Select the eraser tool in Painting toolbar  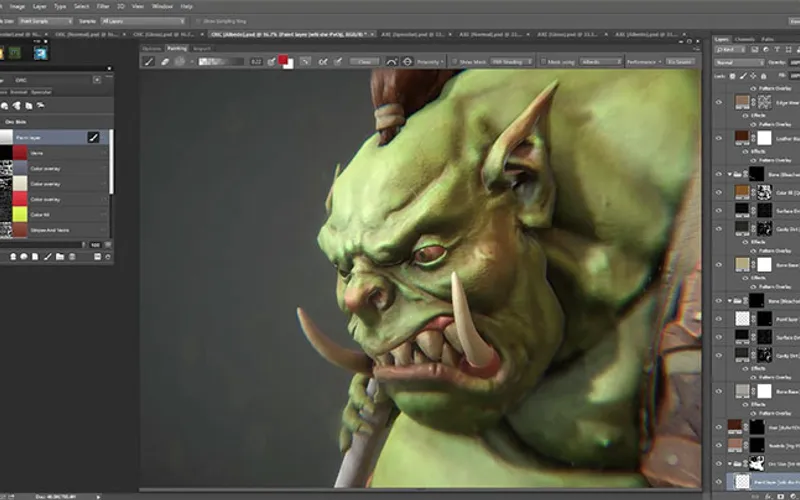pos(165,62)
